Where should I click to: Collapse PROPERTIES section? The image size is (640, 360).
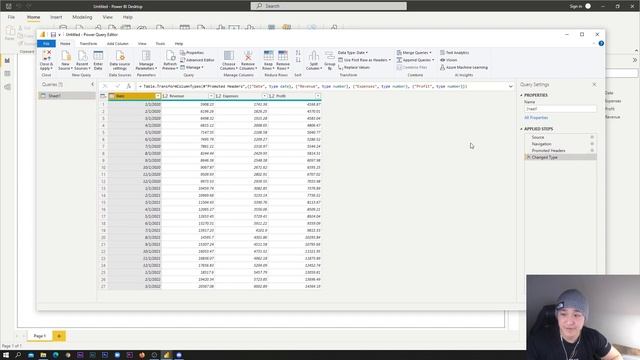pos(521,95)
